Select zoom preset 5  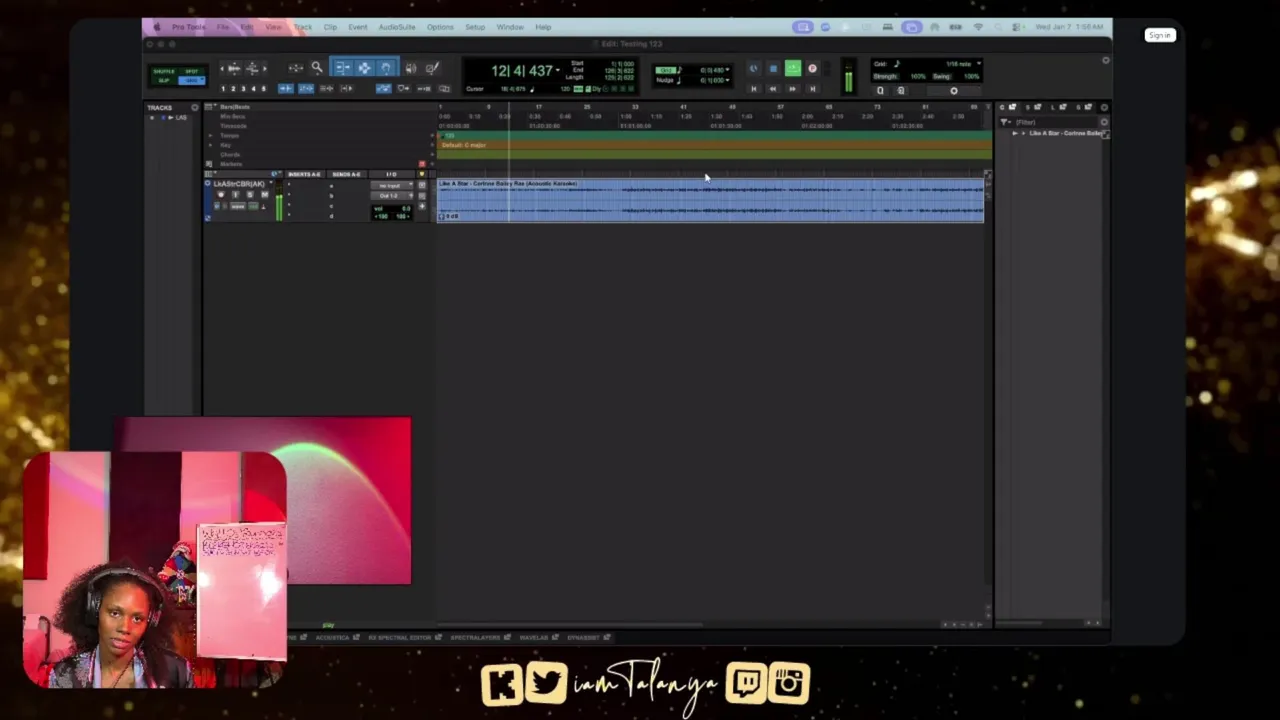point(263,88)
